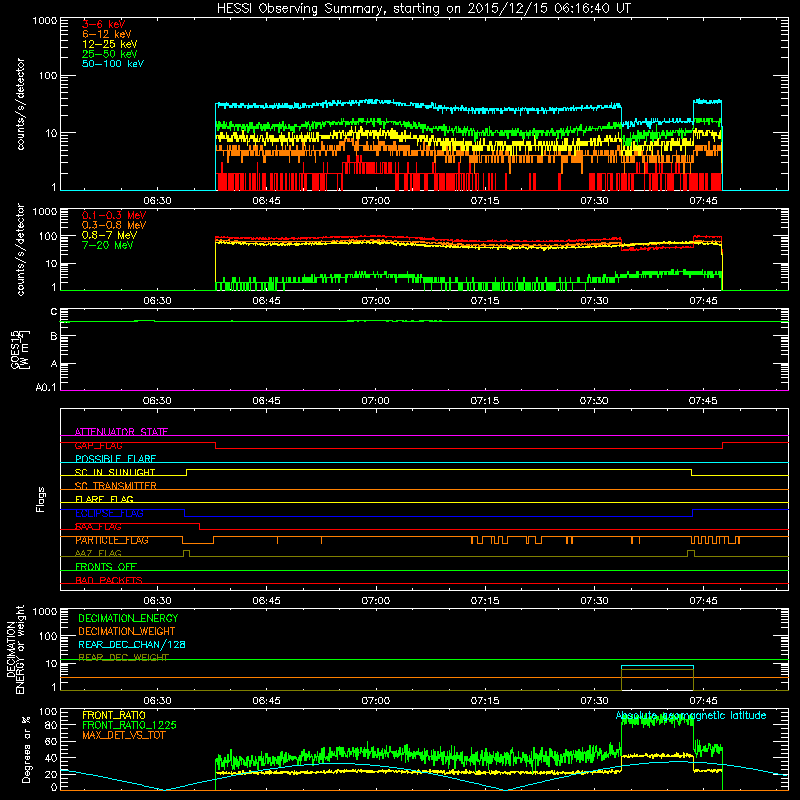Select the FLARE_FLAG label
This screenshot has width=800, height=800.
tap(104, 499)
